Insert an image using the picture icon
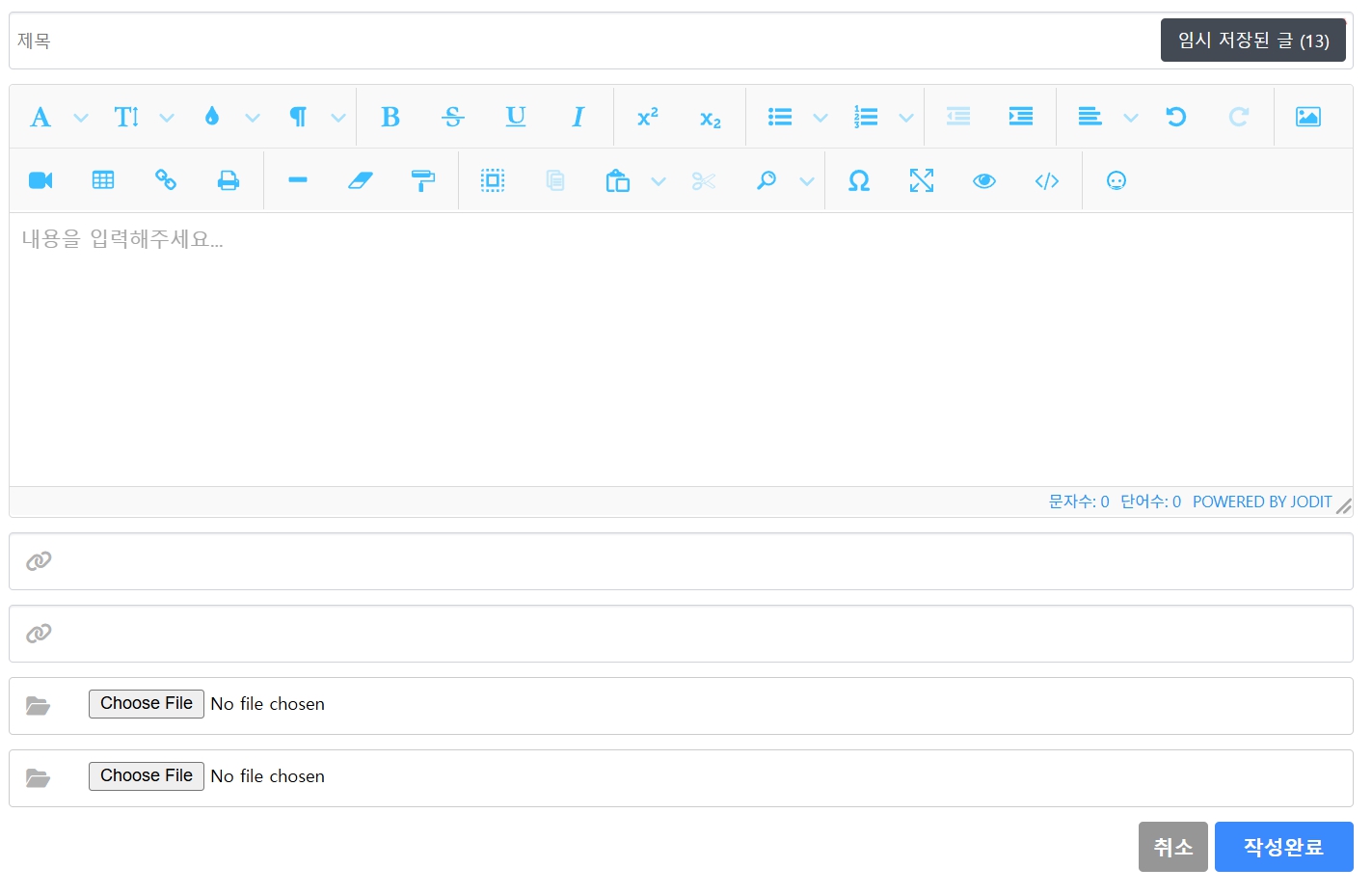This screenshot has height=895, width=1372. [x=1307, y=117]
